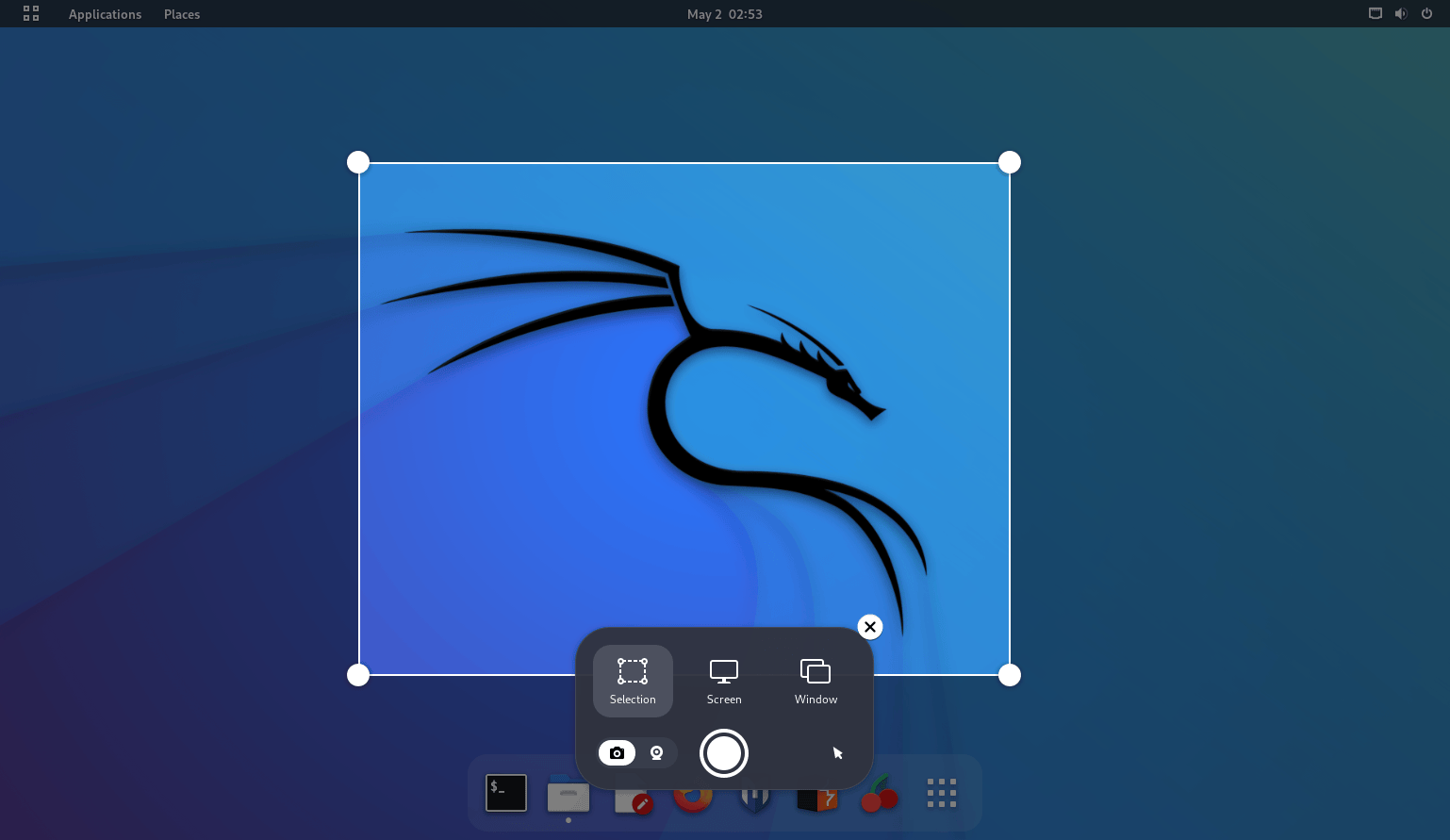The width and height of the screenshot is (1450, 840).
Task: Switch to screen recording mode
Action: pyautogui.click(x=657, y=753)
